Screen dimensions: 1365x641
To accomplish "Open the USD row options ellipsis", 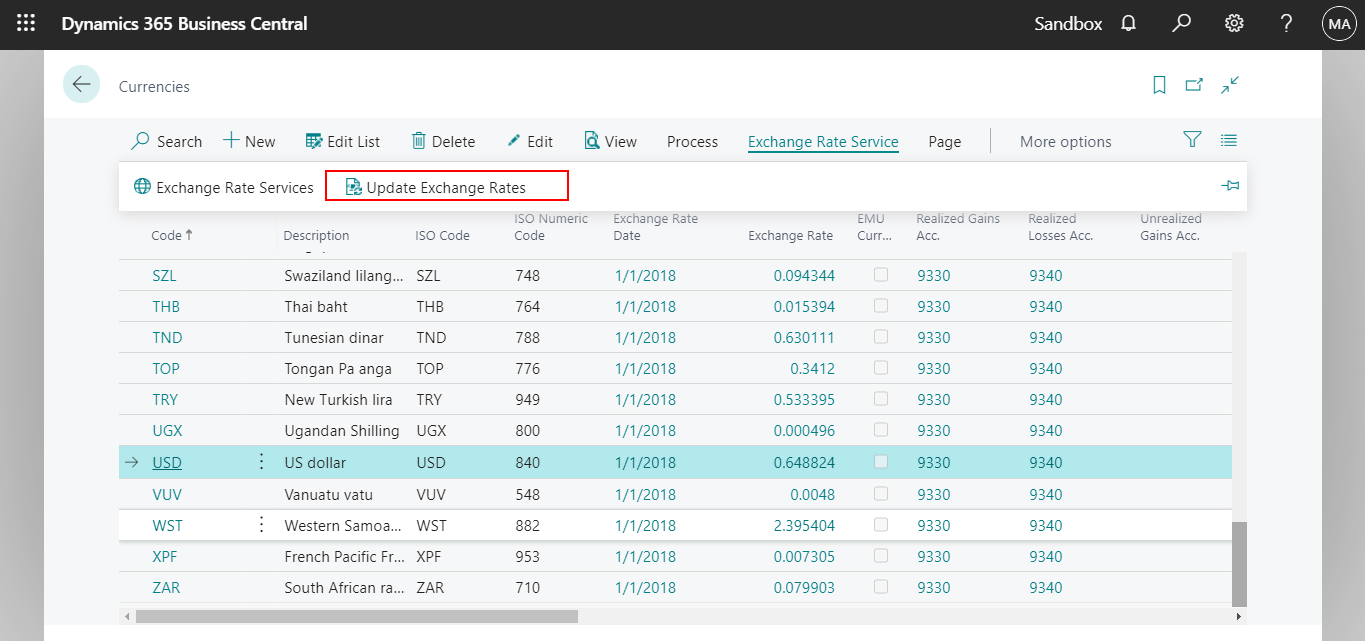I will pos(261,461).
